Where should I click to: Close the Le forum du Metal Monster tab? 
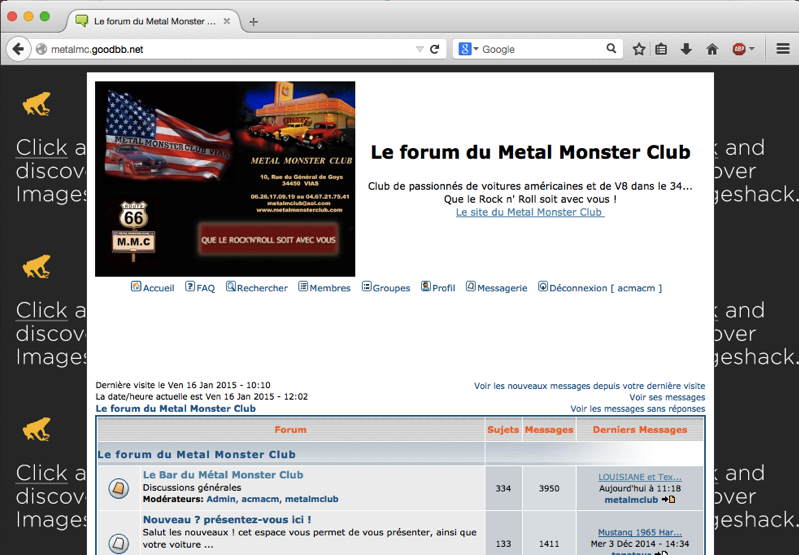point(227,21)
